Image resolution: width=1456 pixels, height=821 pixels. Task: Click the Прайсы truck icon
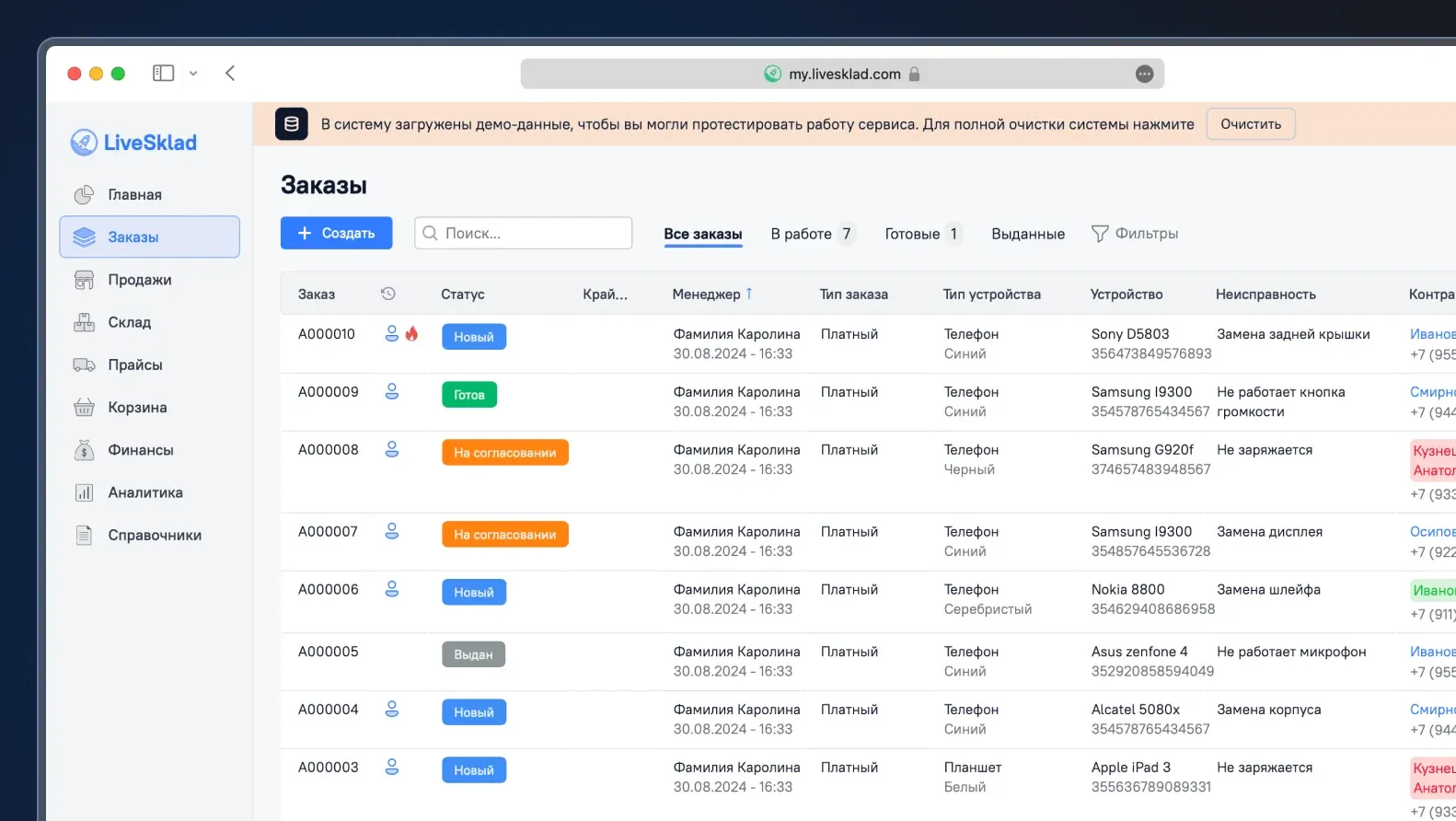pyautogui.click(x=84, y=365)
